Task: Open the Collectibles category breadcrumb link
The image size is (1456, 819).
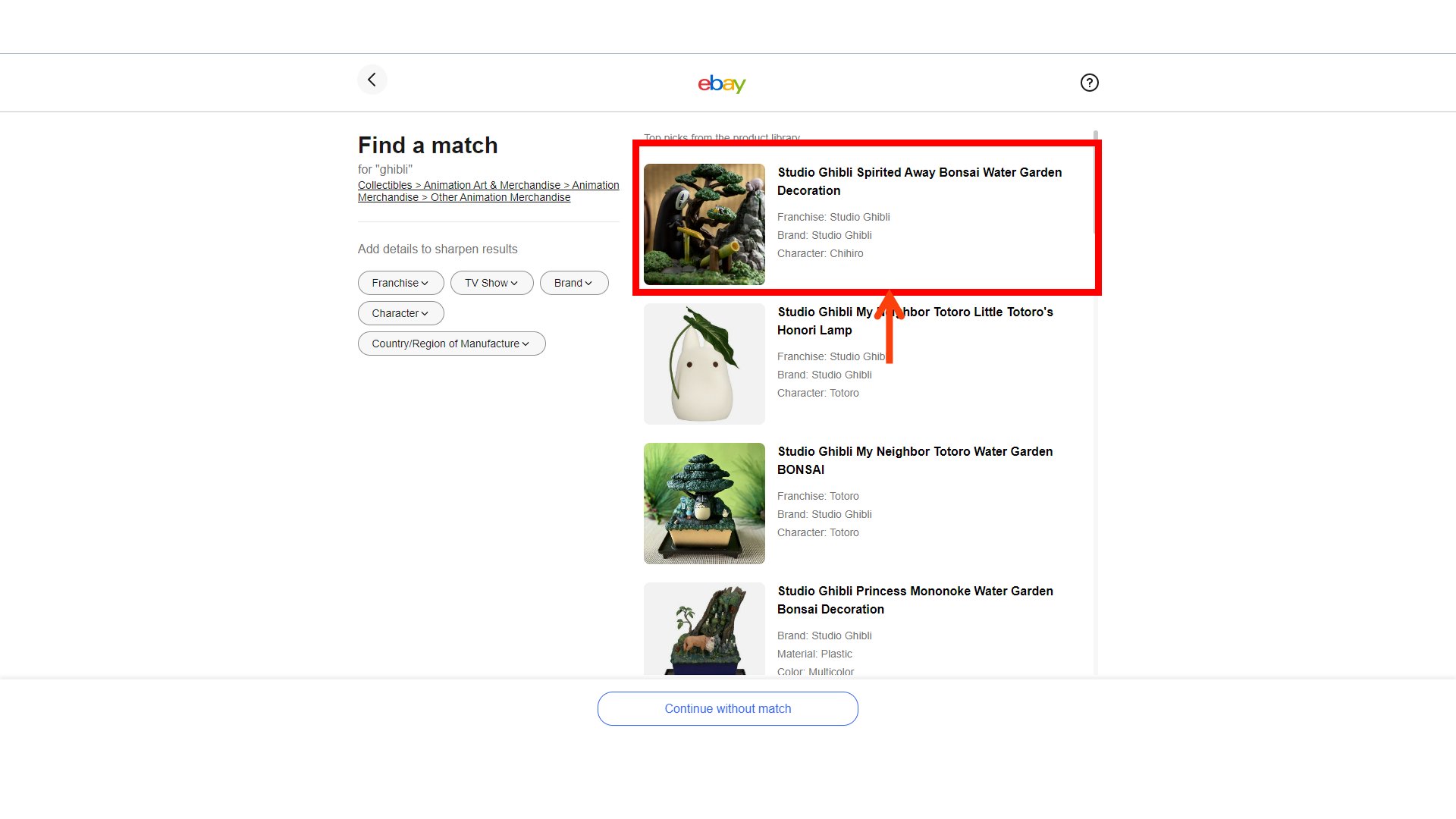Action: tap(384, 185)
